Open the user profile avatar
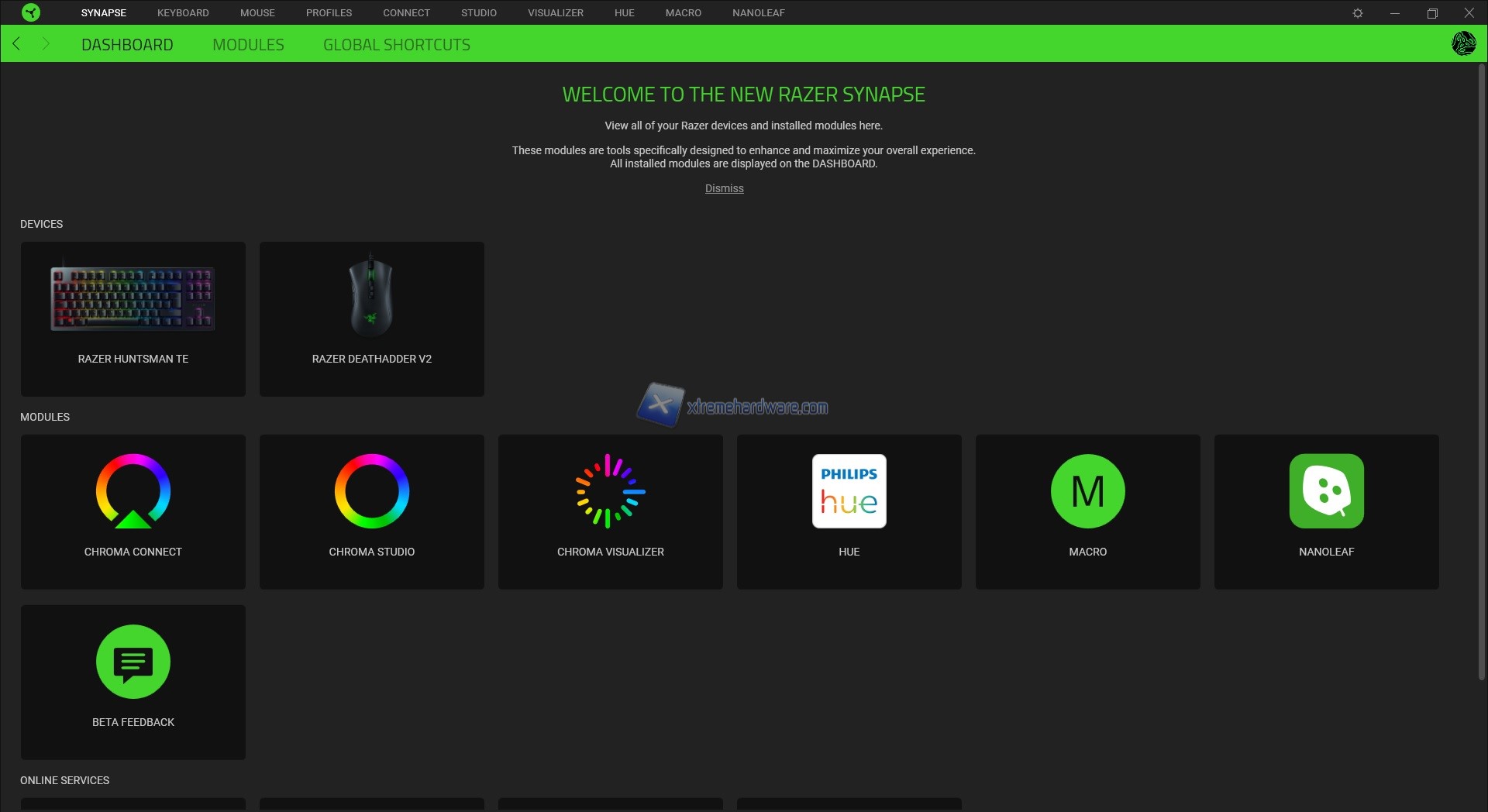This screenshot has height=812, width=1488. [x=1463, y=43]
